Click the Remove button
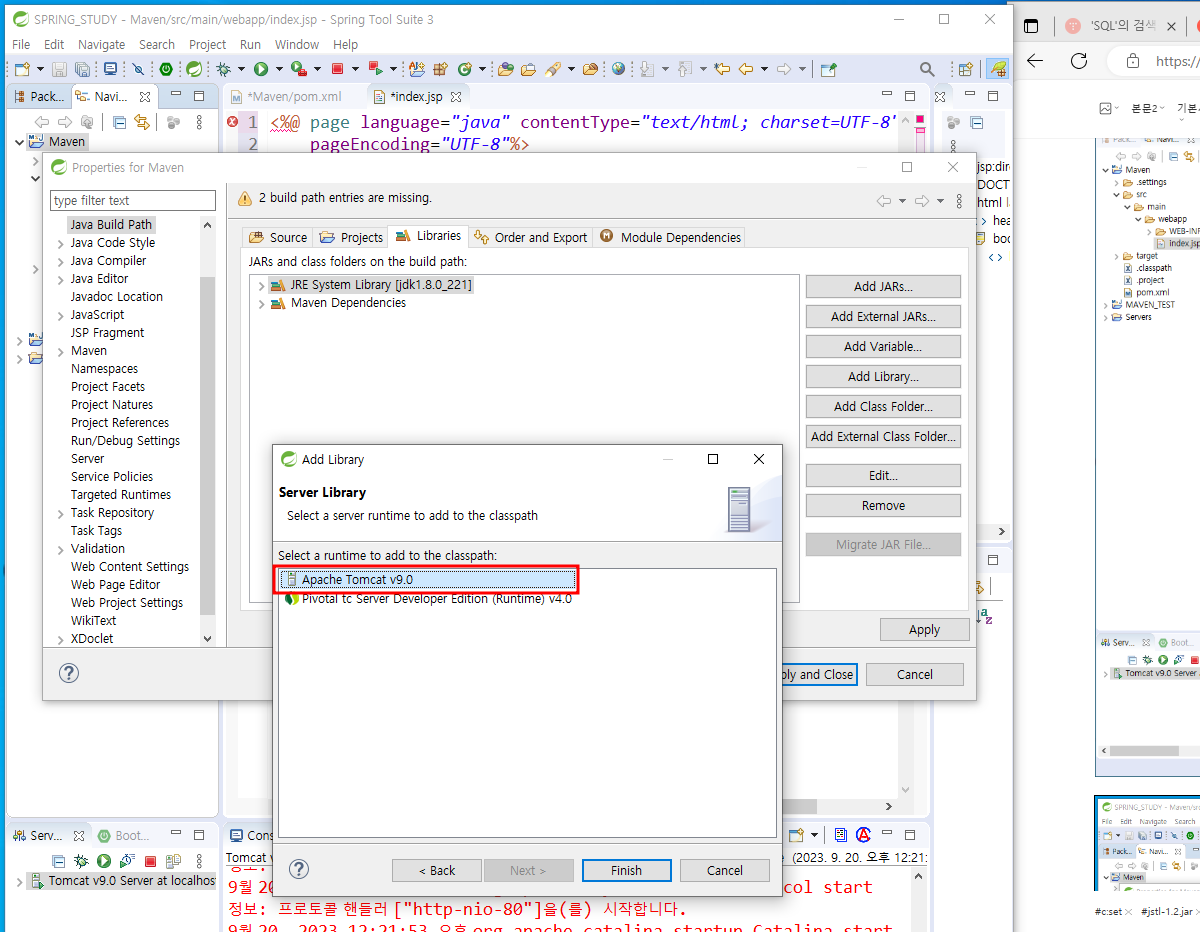 pos(883,505)
